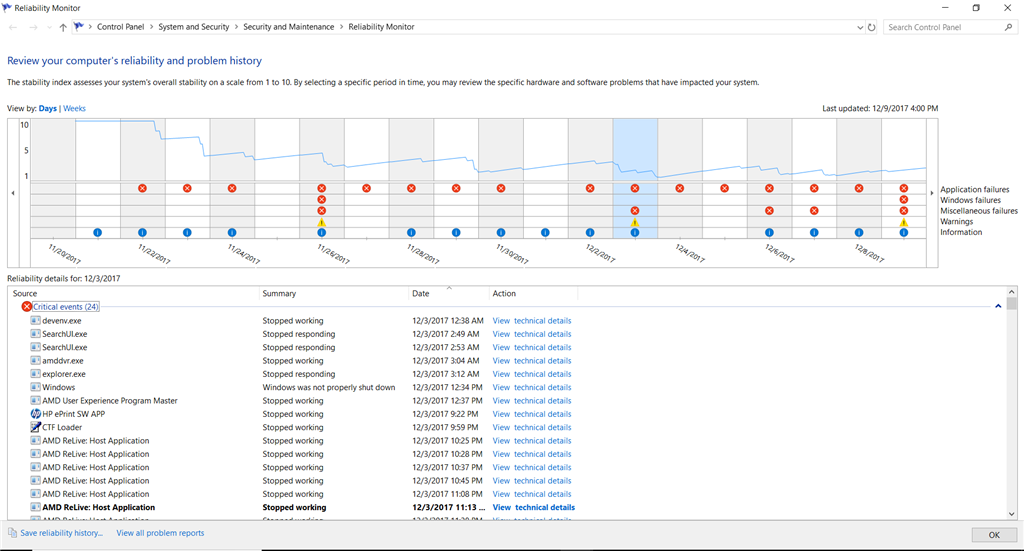Click the OK button
This screenshot has width=1024, height=551.
pos(994,535)
